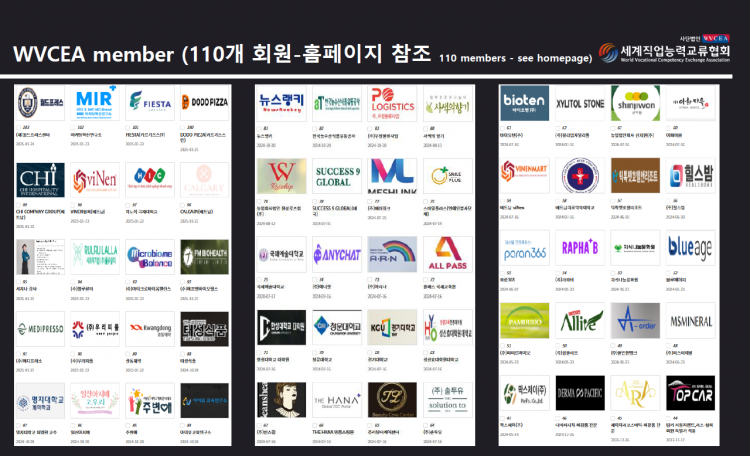Click the MIR company logo
Image resolution: width=750 pixels, height=456 pixels.
click(95, 103)
